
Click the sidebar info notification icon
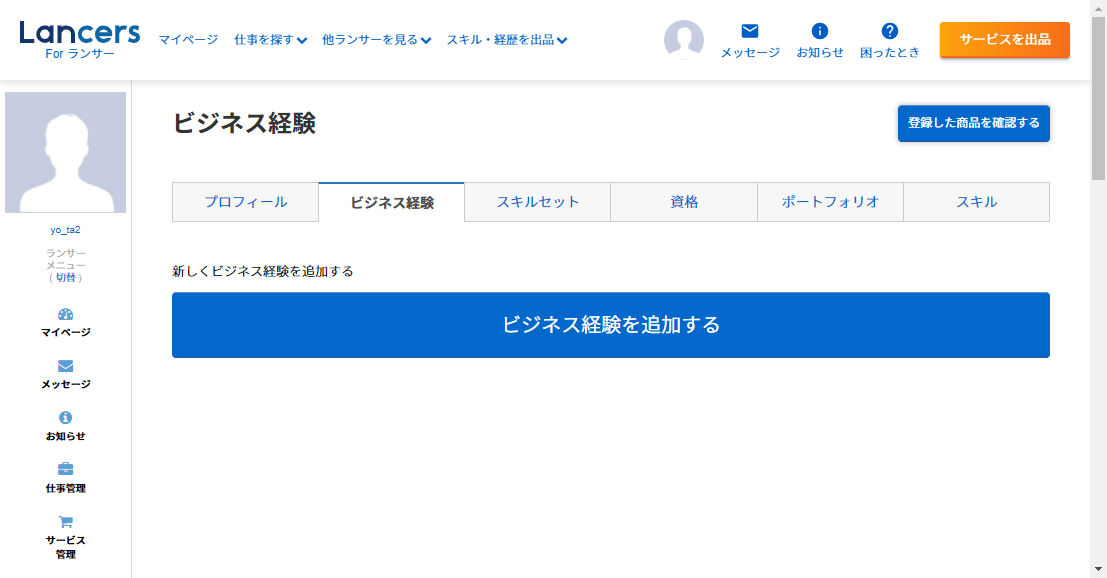click(66, 418)
